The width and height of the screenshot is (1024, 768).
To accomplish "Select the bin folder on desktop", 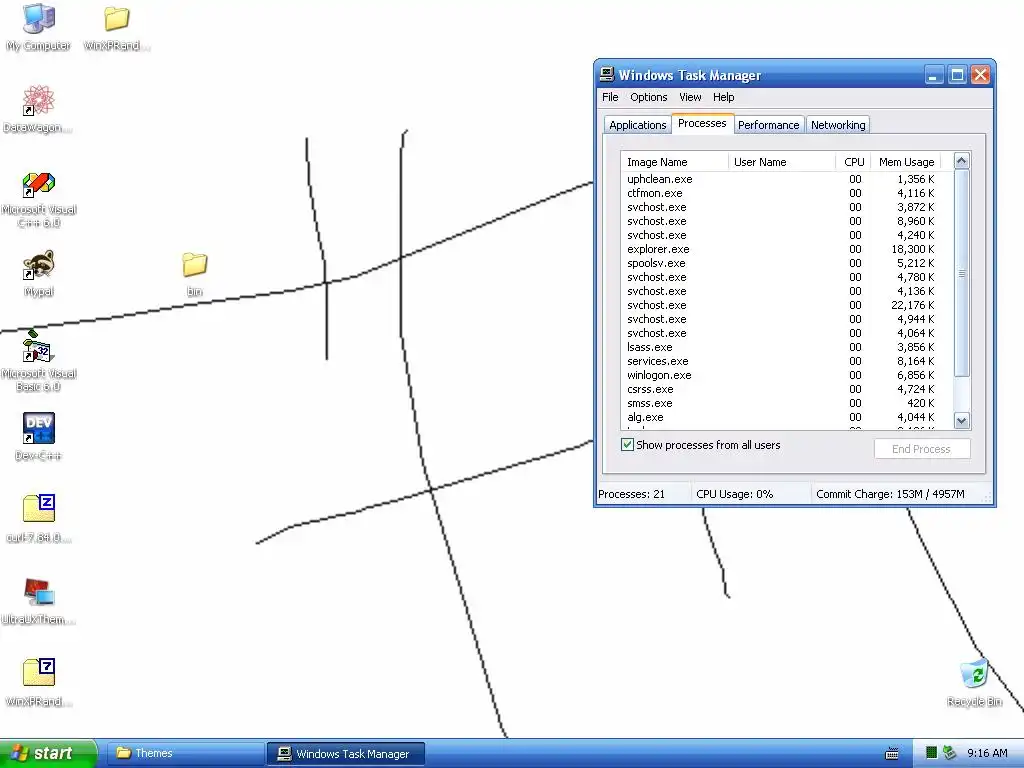I will 195,274.
